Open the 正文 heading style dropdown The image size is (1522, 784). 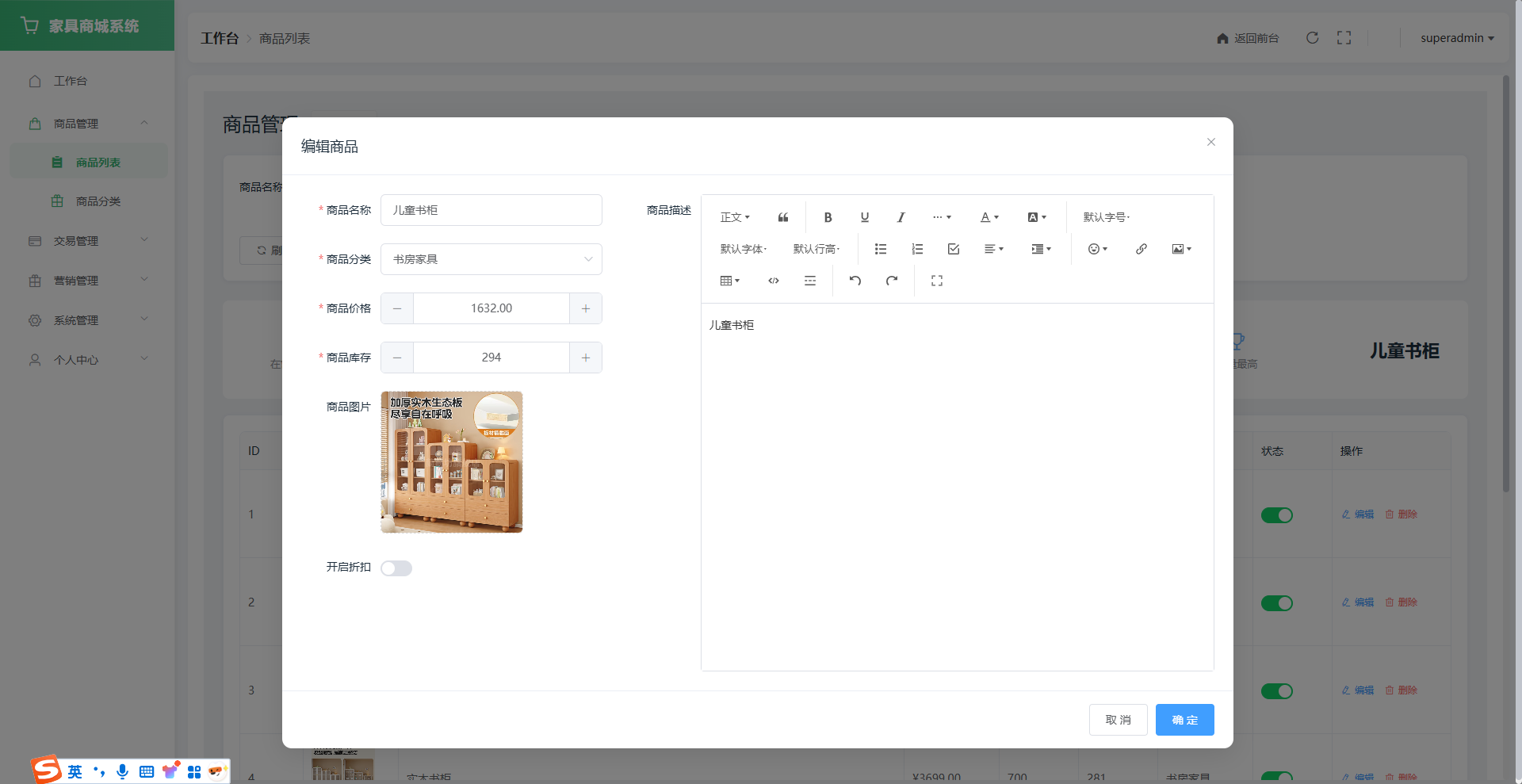(x=734, y=217)
